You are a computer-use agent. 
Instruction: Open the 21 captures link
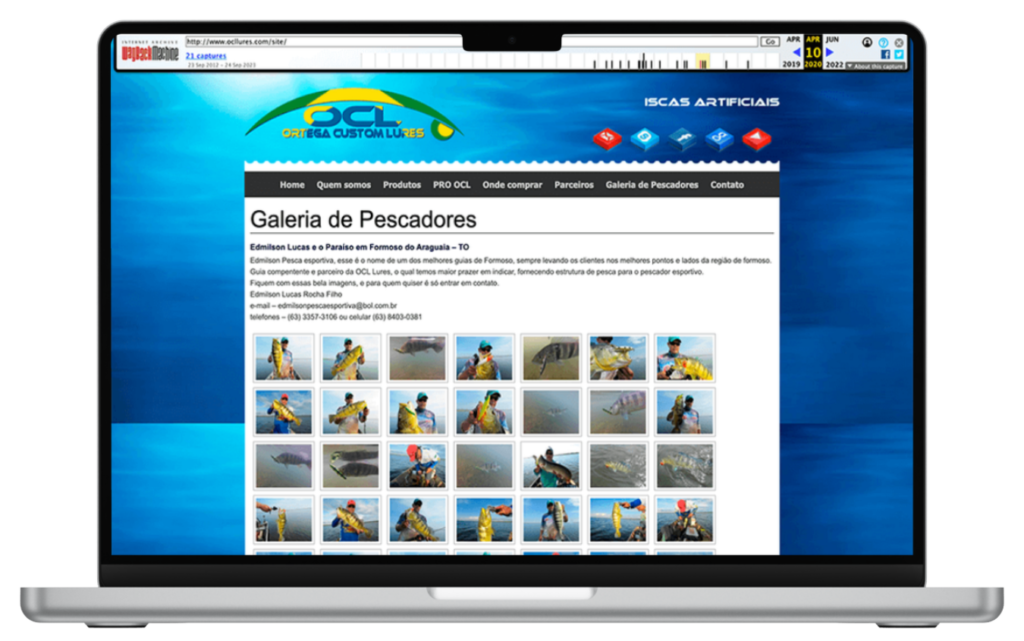(x=205, y=56)
